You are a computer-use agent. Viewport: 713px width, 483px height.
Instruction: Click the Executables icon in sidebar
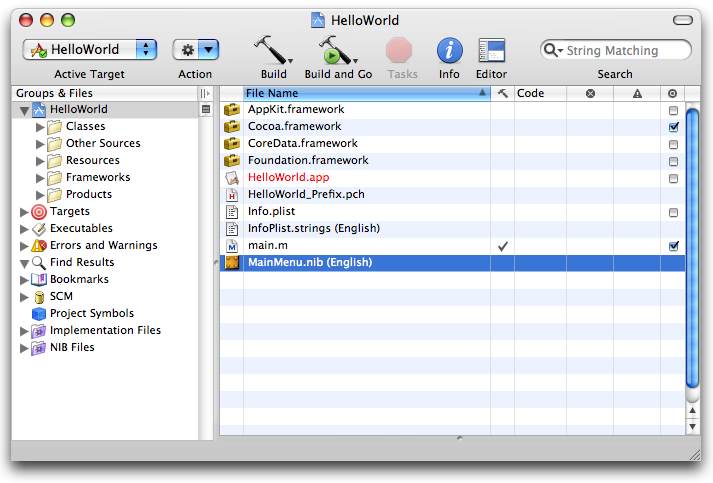(x=39, y=228)
